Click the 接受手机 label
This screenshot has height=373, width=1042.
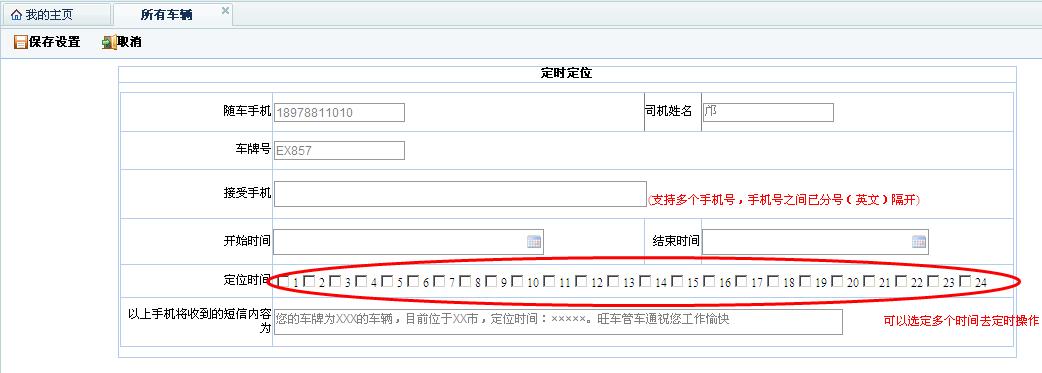coord(247,193)
